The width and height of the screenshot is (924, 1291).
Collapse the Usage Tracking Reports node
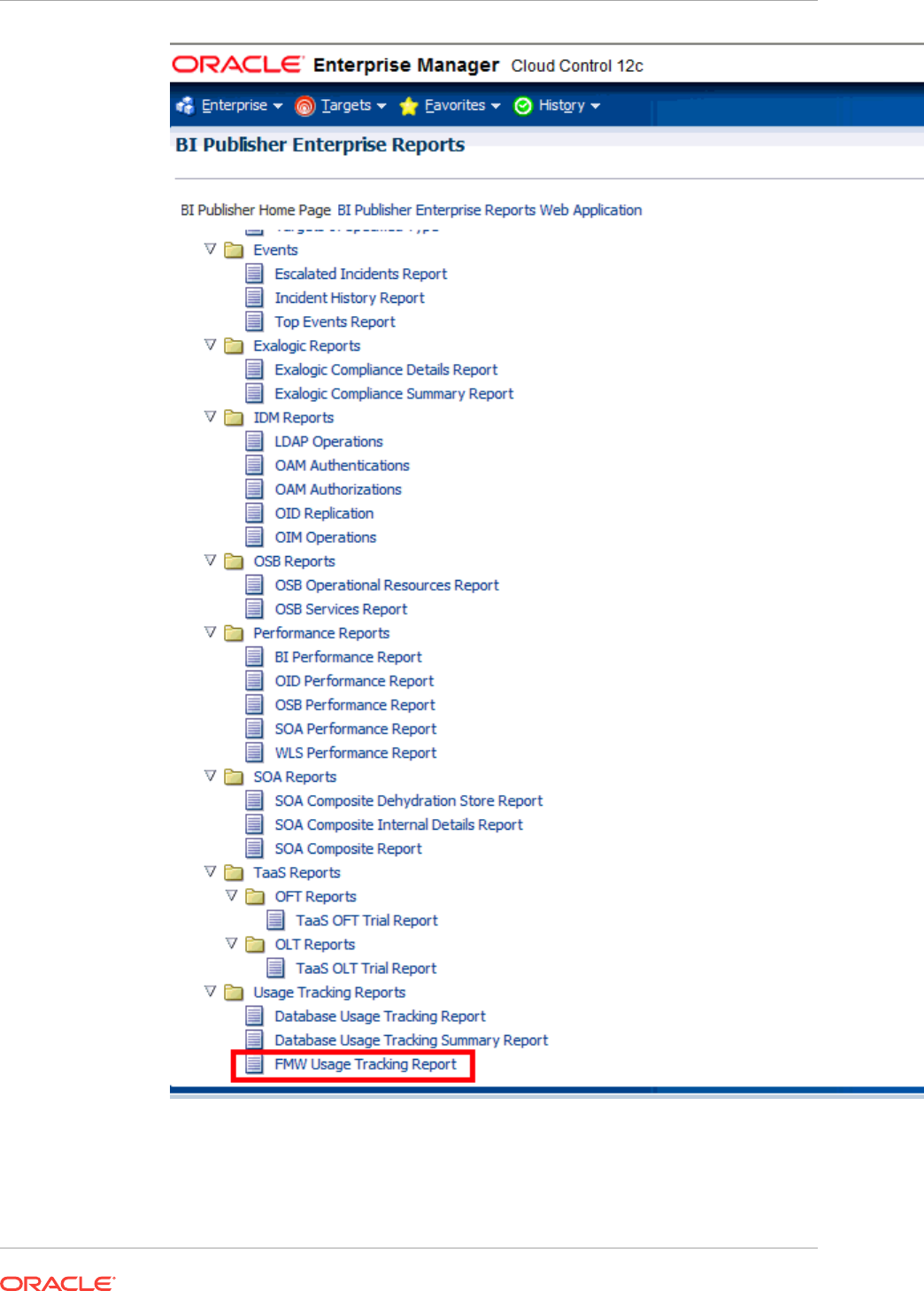click(211, 991)
